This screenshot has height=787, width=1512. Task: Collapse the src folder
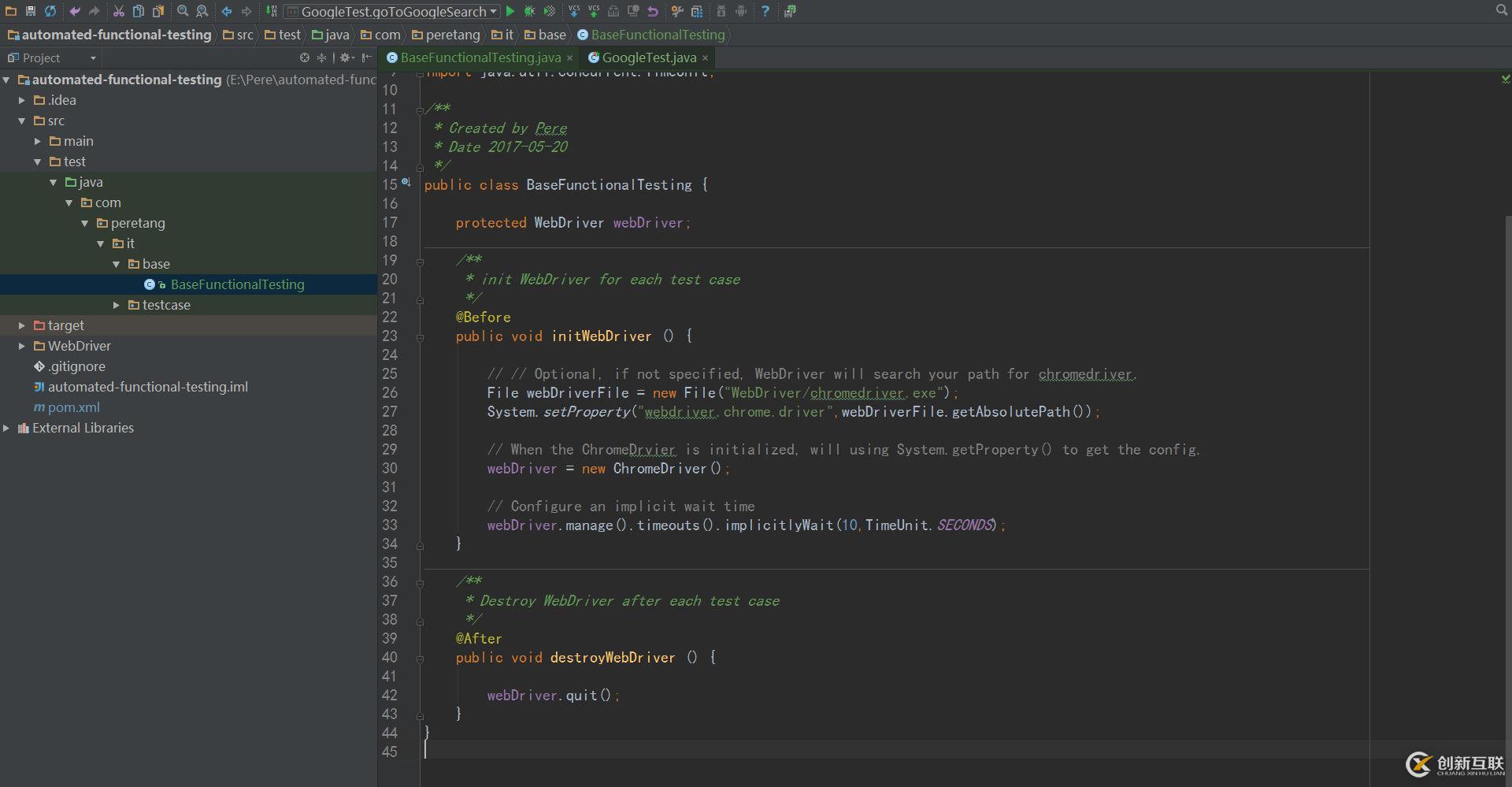point(22,121)
